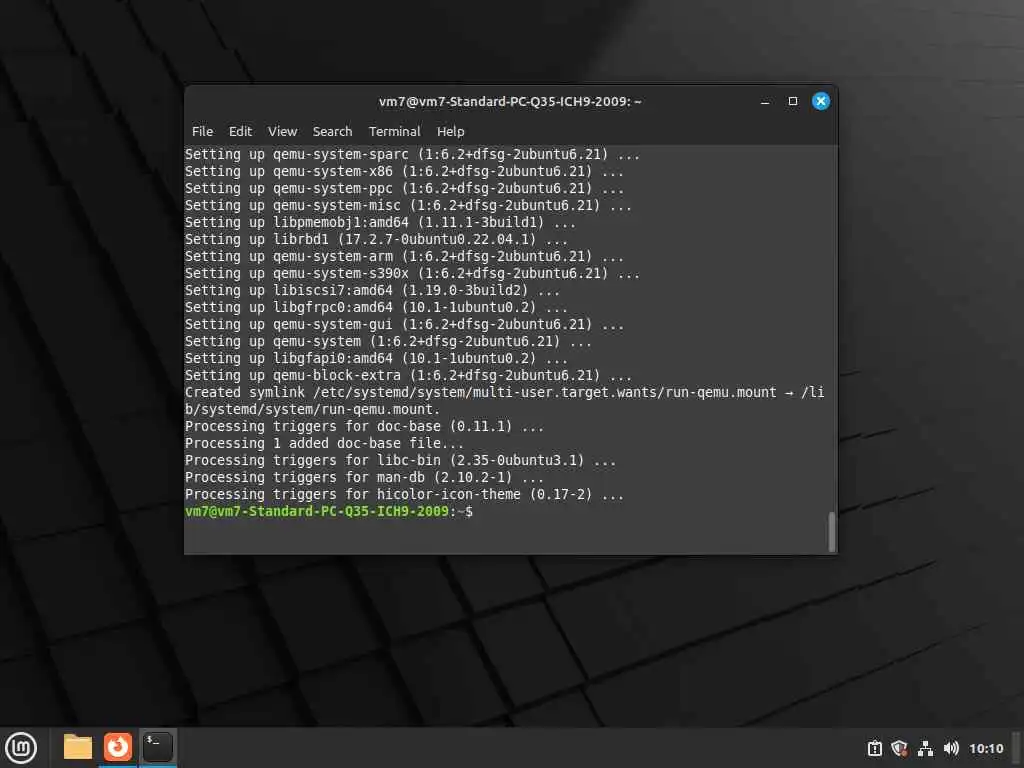Maximize the terminal window
Screen dimensions: 1024x768
(793, 101)
